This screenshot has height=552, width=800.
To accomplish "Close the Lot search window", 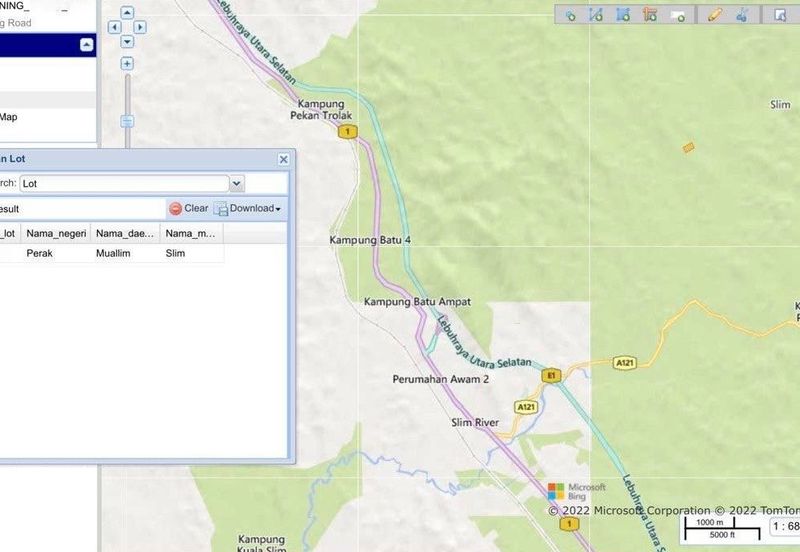I will [x=283, y=159].
